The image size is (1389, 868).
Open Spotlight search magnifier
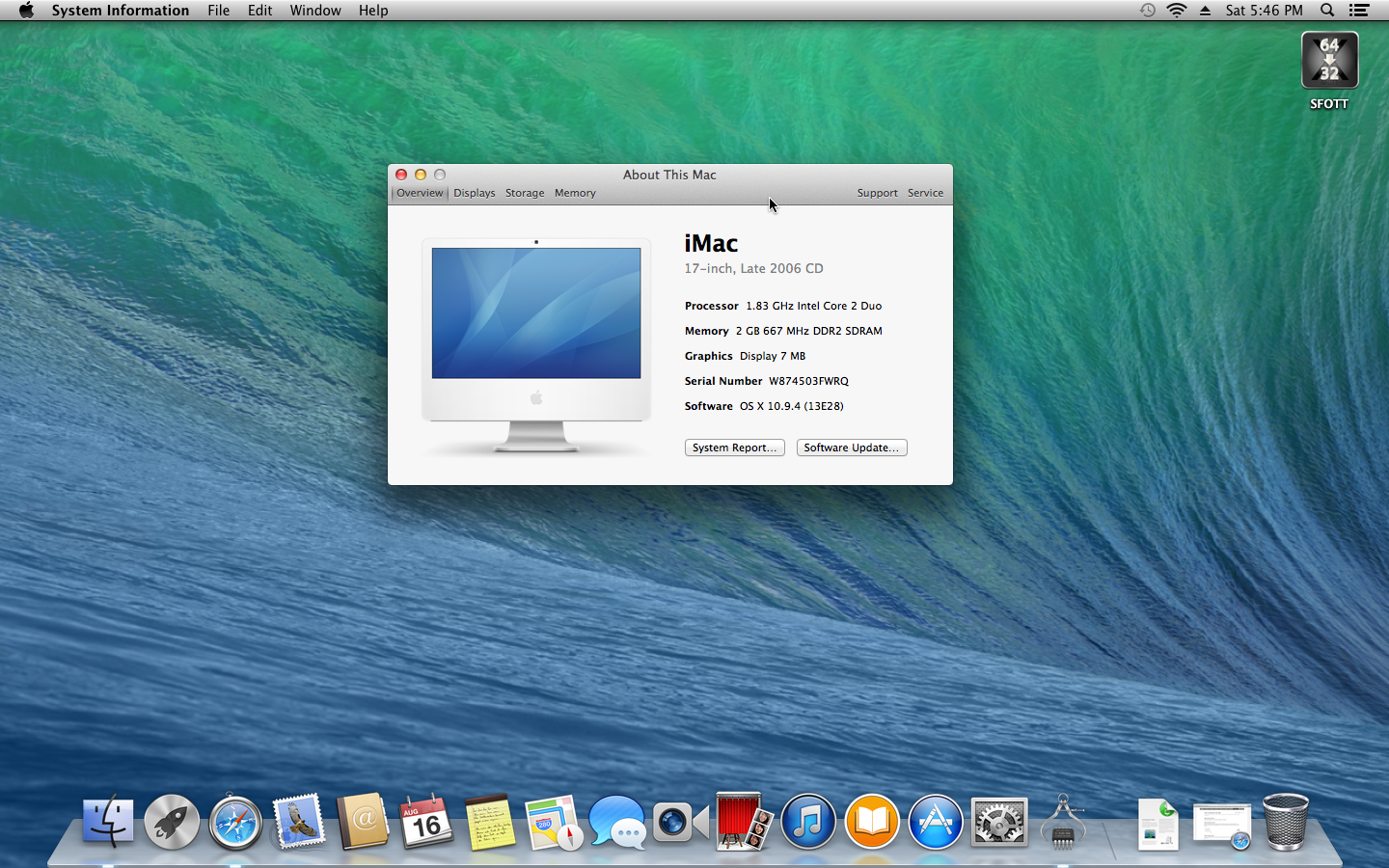click(1327, 11)
